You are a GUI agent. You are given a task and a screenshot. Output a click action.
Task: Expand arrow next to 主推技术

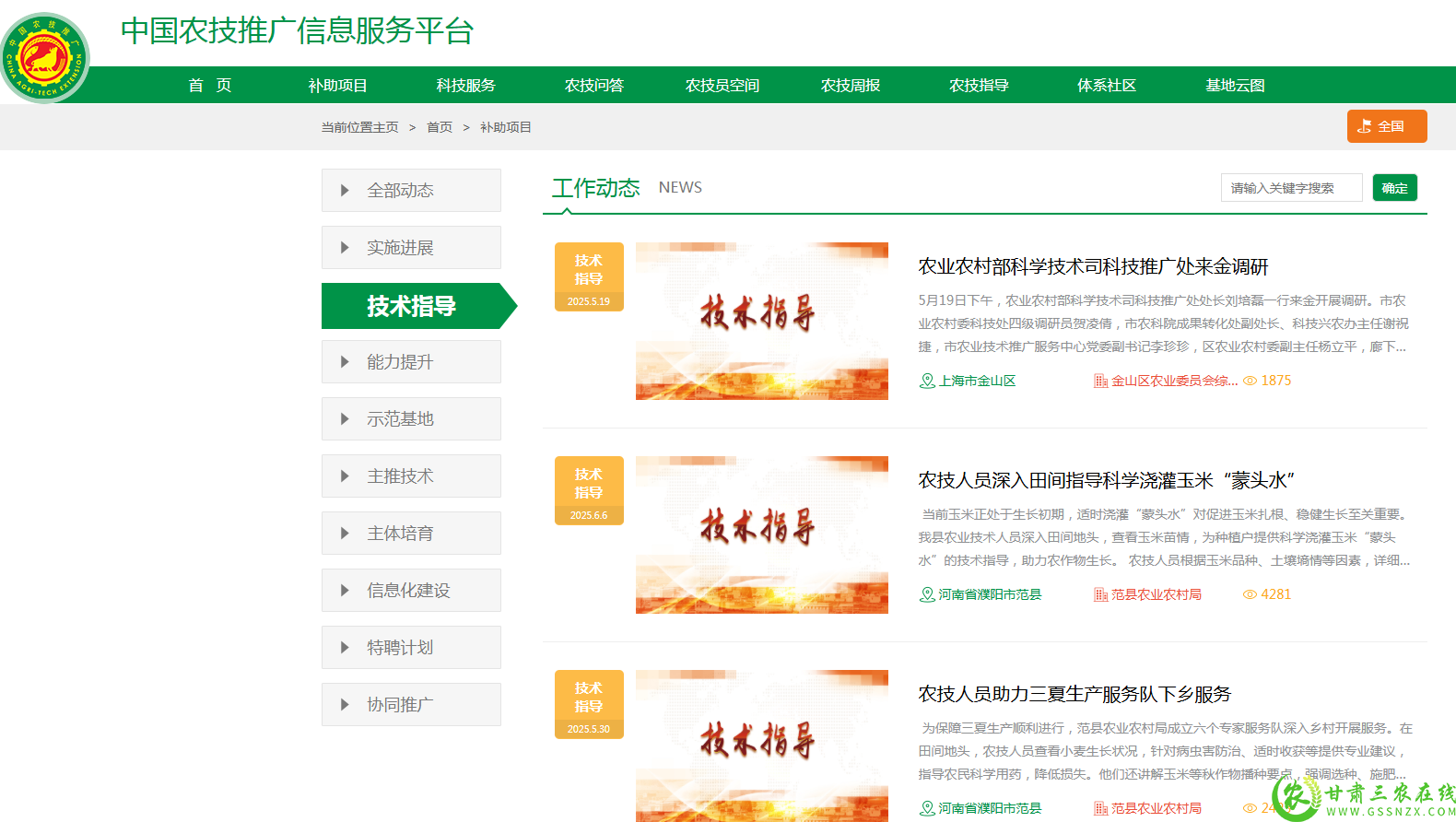[x=345, y=476]
